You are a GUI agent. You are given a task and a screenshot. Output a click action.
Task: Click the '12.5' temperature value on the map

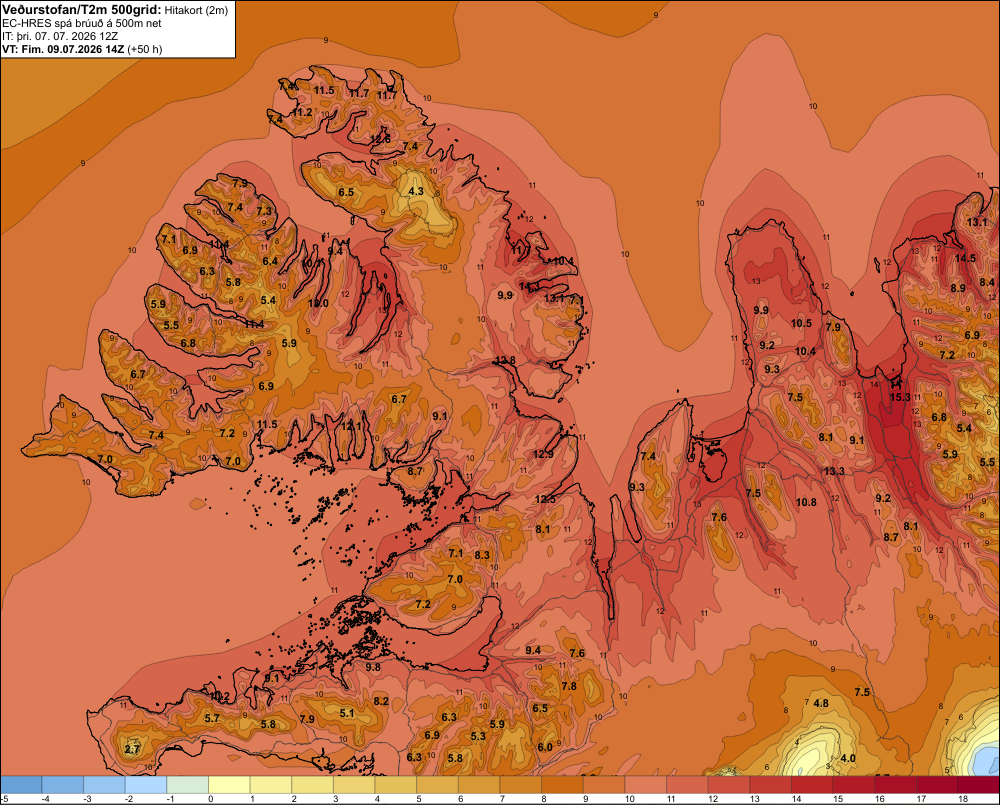(x=545, y=499)
